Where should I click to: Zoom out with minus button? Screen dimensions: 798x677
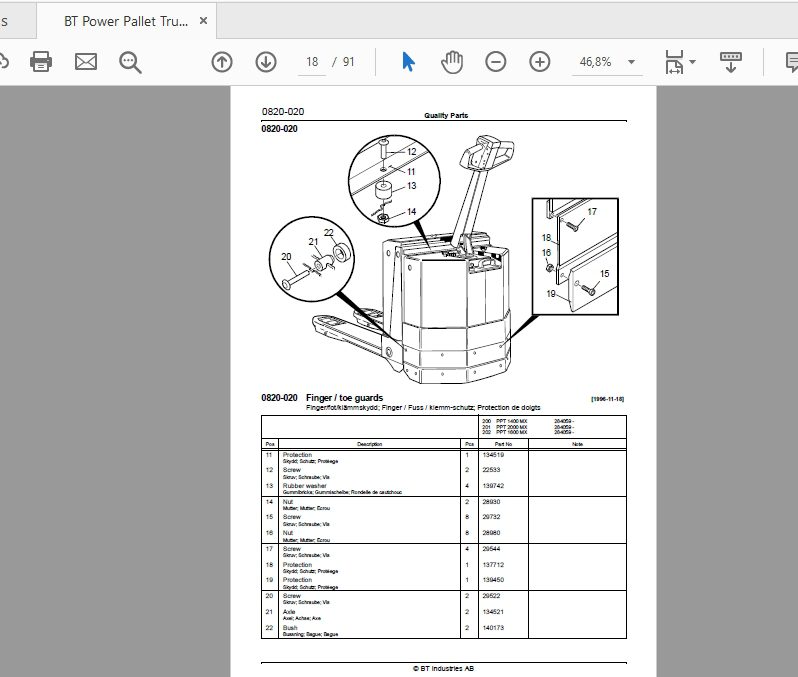496,62
